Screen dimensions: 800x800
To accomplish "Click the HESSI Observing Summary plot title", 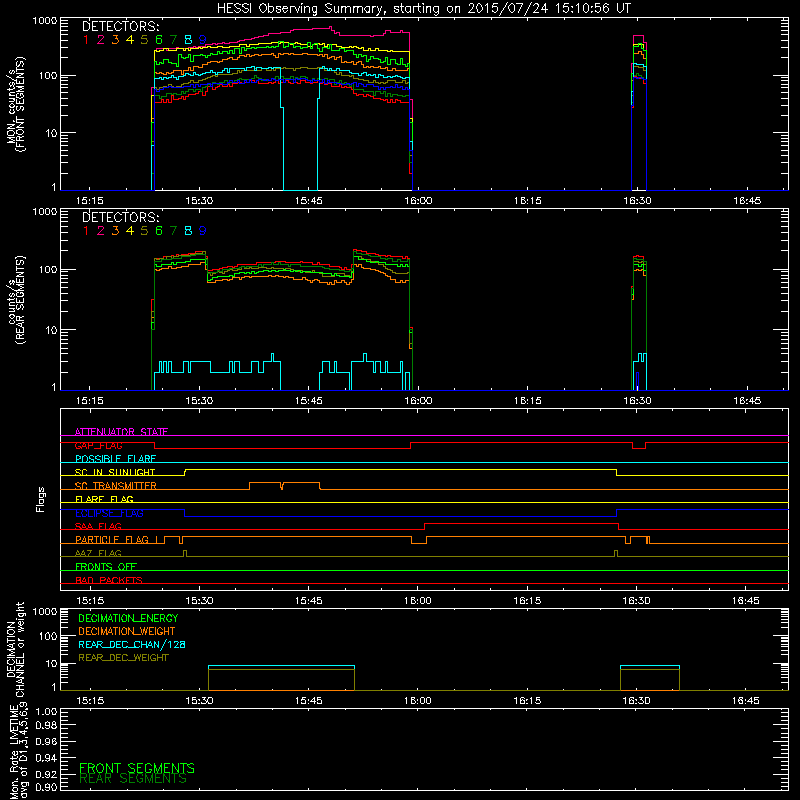I will coord(423,9).
